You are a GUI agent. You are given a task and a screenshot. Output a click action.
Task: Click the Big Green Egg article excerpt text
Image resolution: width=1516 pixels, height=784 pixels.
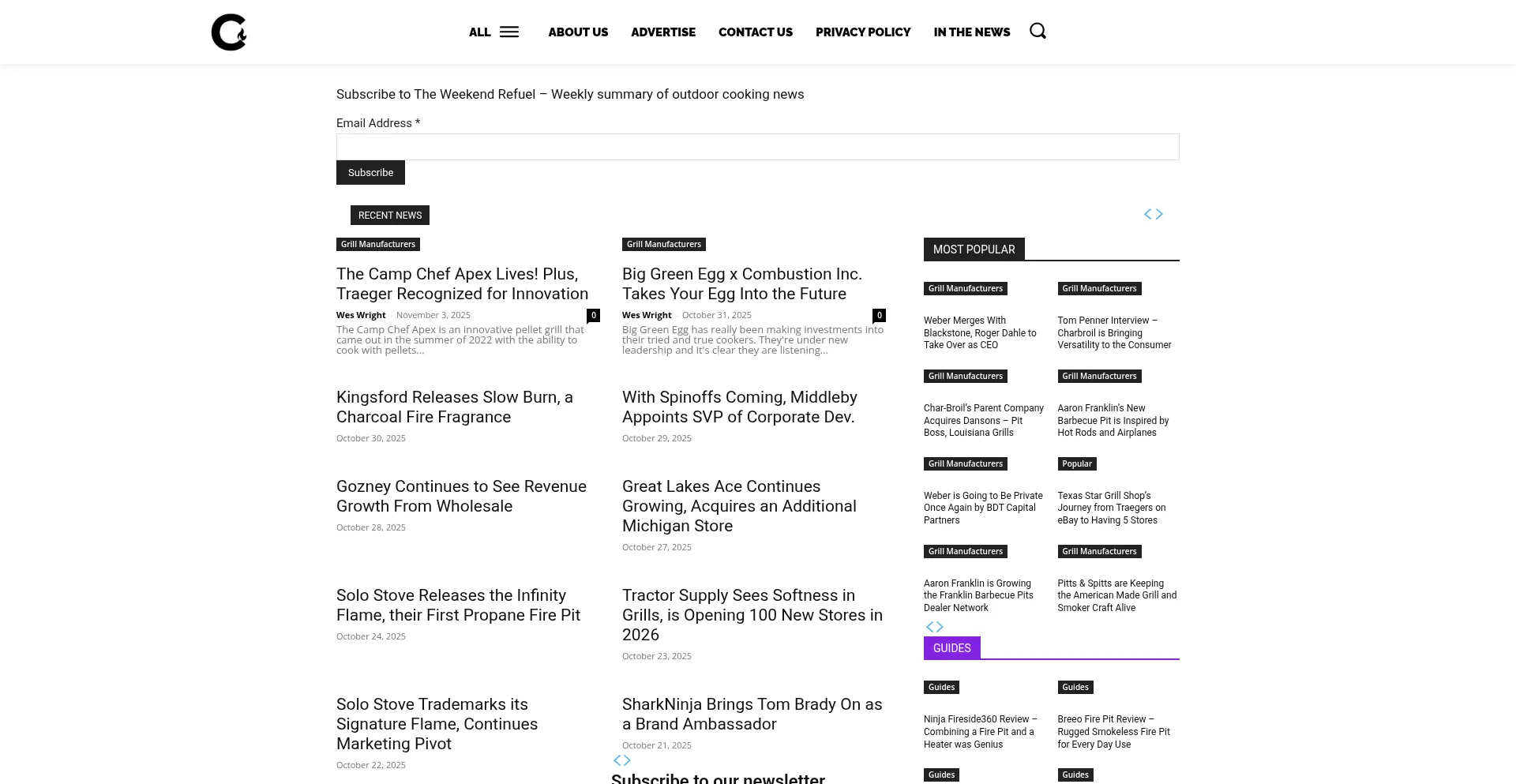pyautogui.click(x=753, y=340)
